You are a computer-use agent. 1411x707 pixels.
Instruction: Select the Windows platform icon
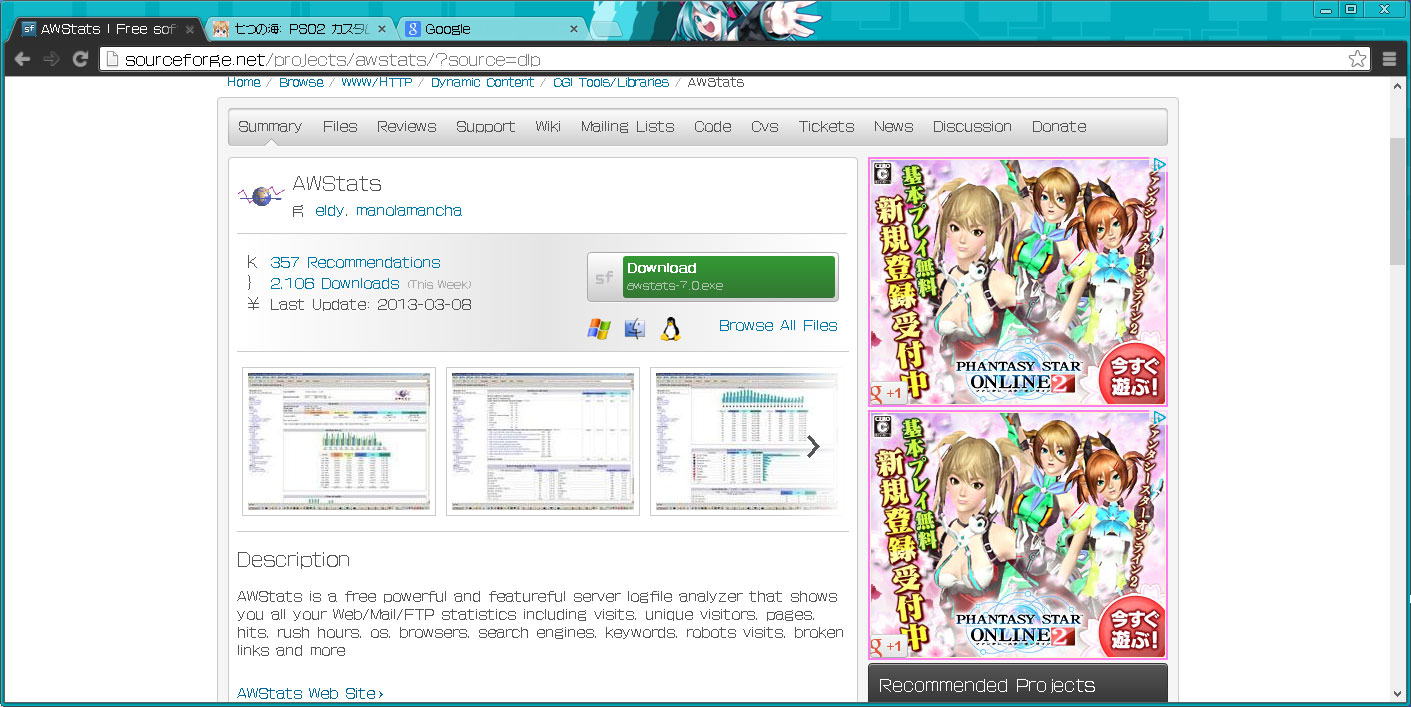[599, 328]
